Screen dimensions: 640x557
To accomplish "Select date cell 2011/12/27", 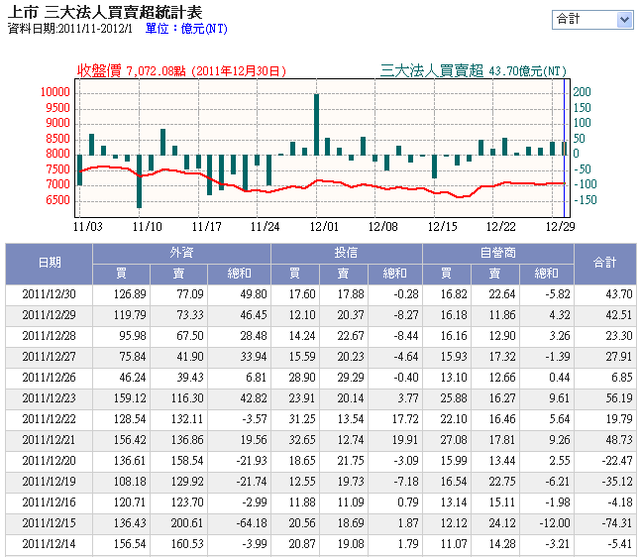I will [x=49, y=357].
